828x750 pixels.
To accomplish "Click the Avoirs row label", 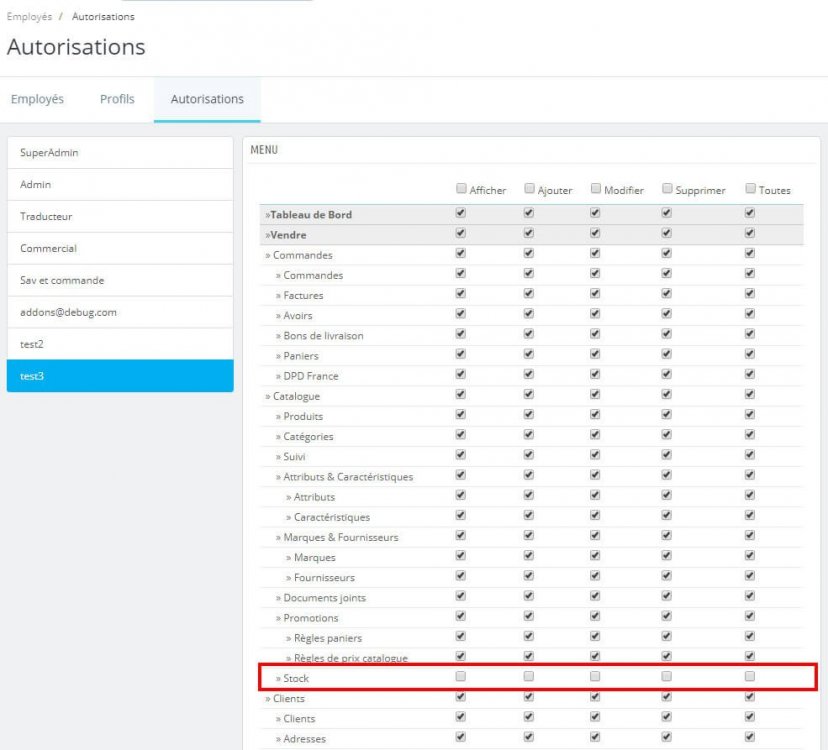I will click(x=298, y=316).
